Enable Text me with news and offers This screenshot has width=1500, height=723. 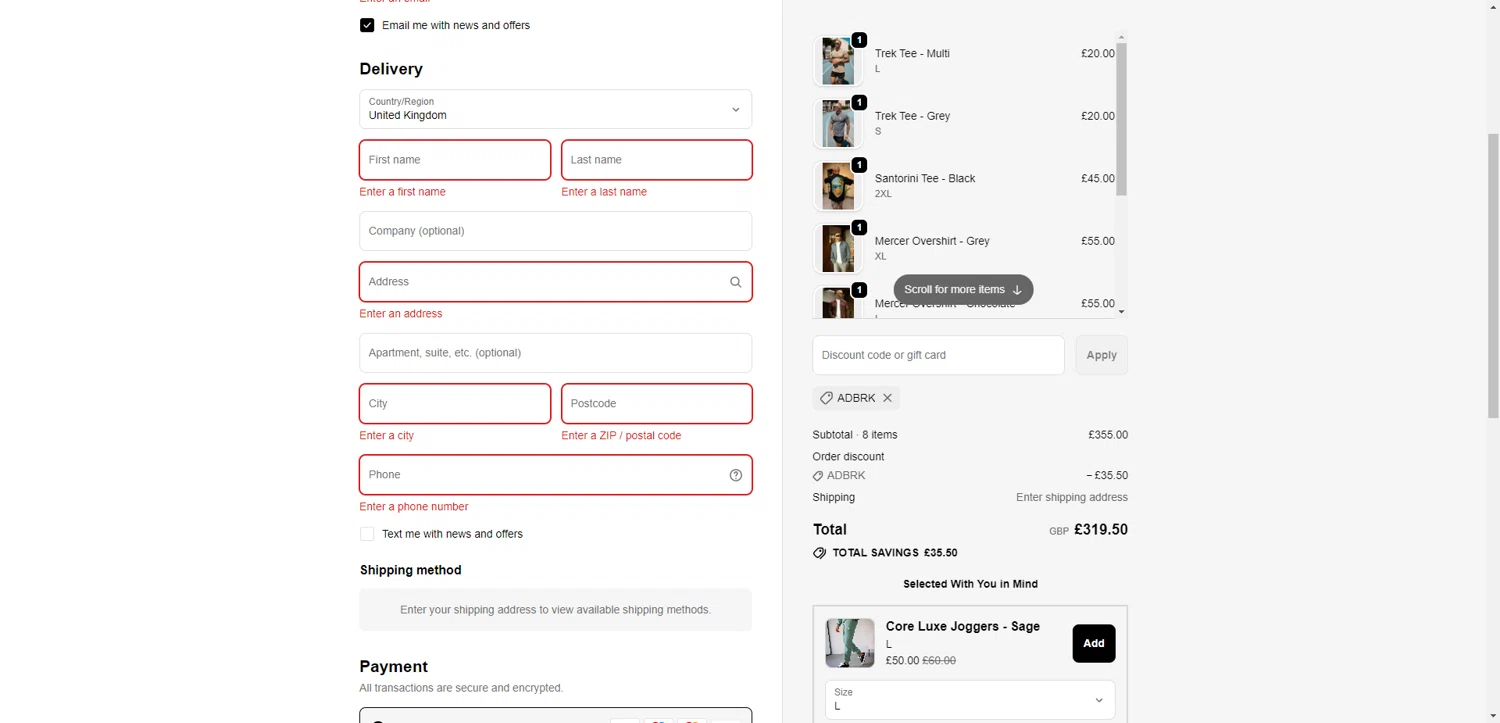tap(367, 534)
